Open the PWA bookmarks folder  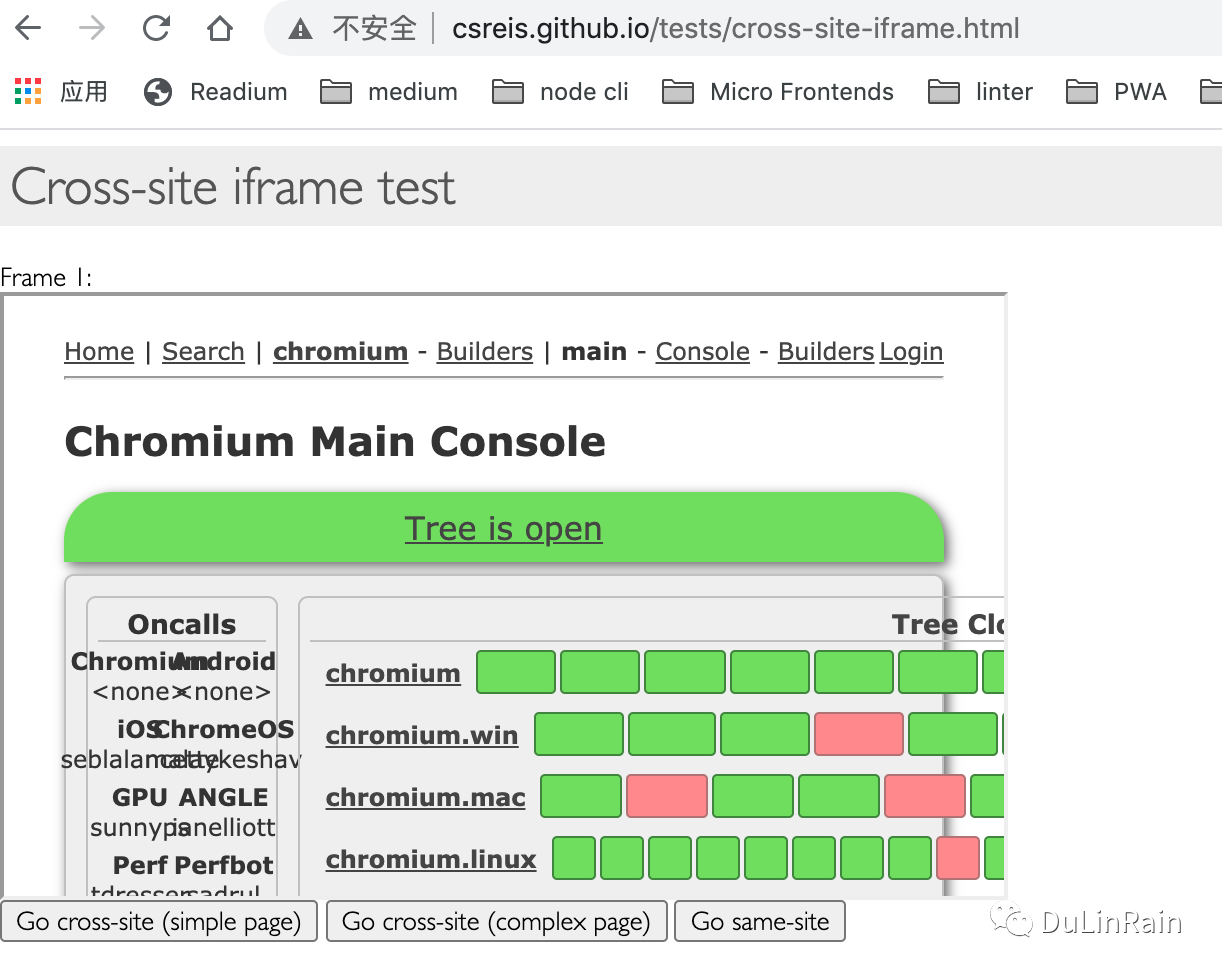coord(1117,92)
